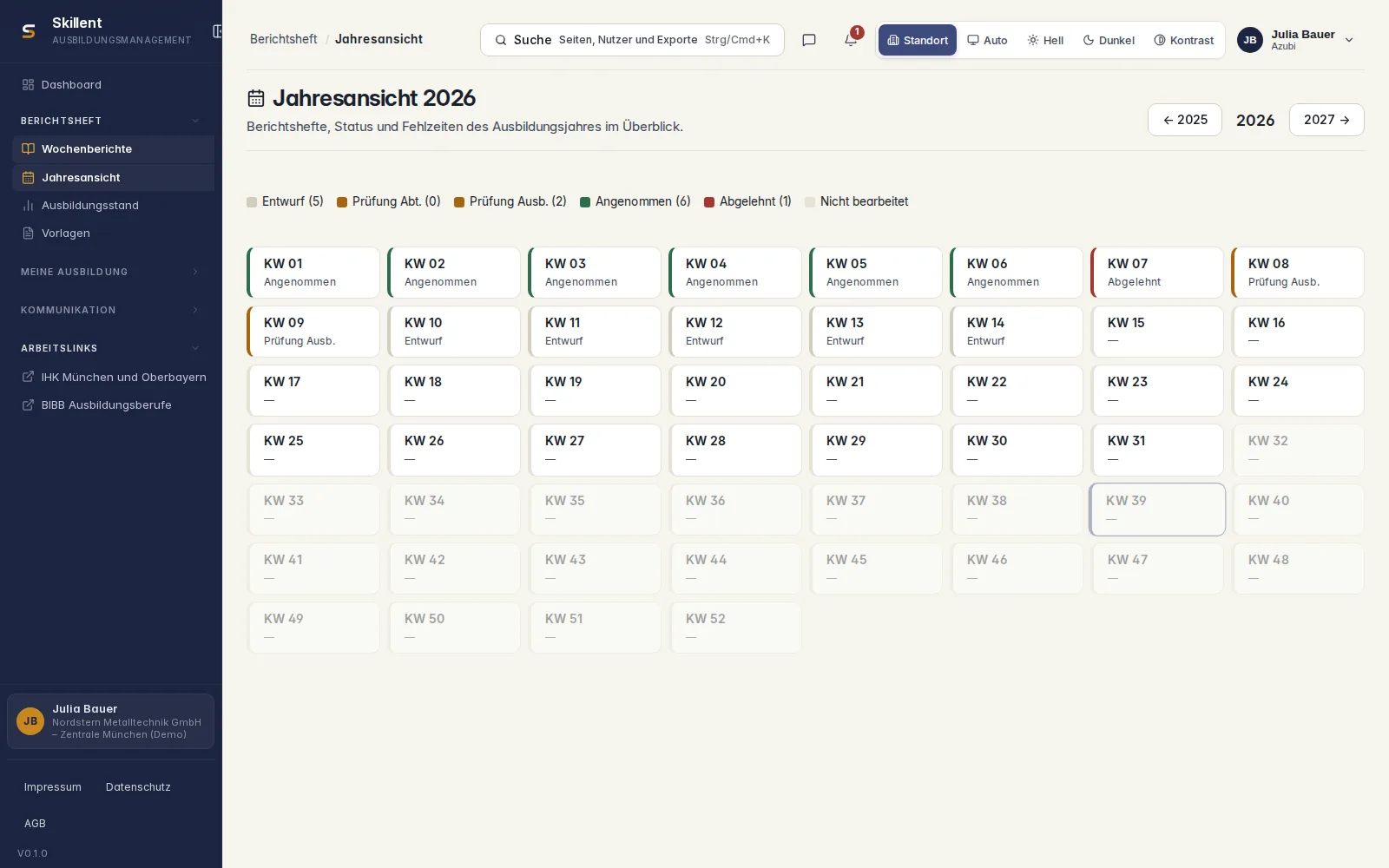Open the Dashboard grid icon
1389x868 pixels.
click(28, 84)
